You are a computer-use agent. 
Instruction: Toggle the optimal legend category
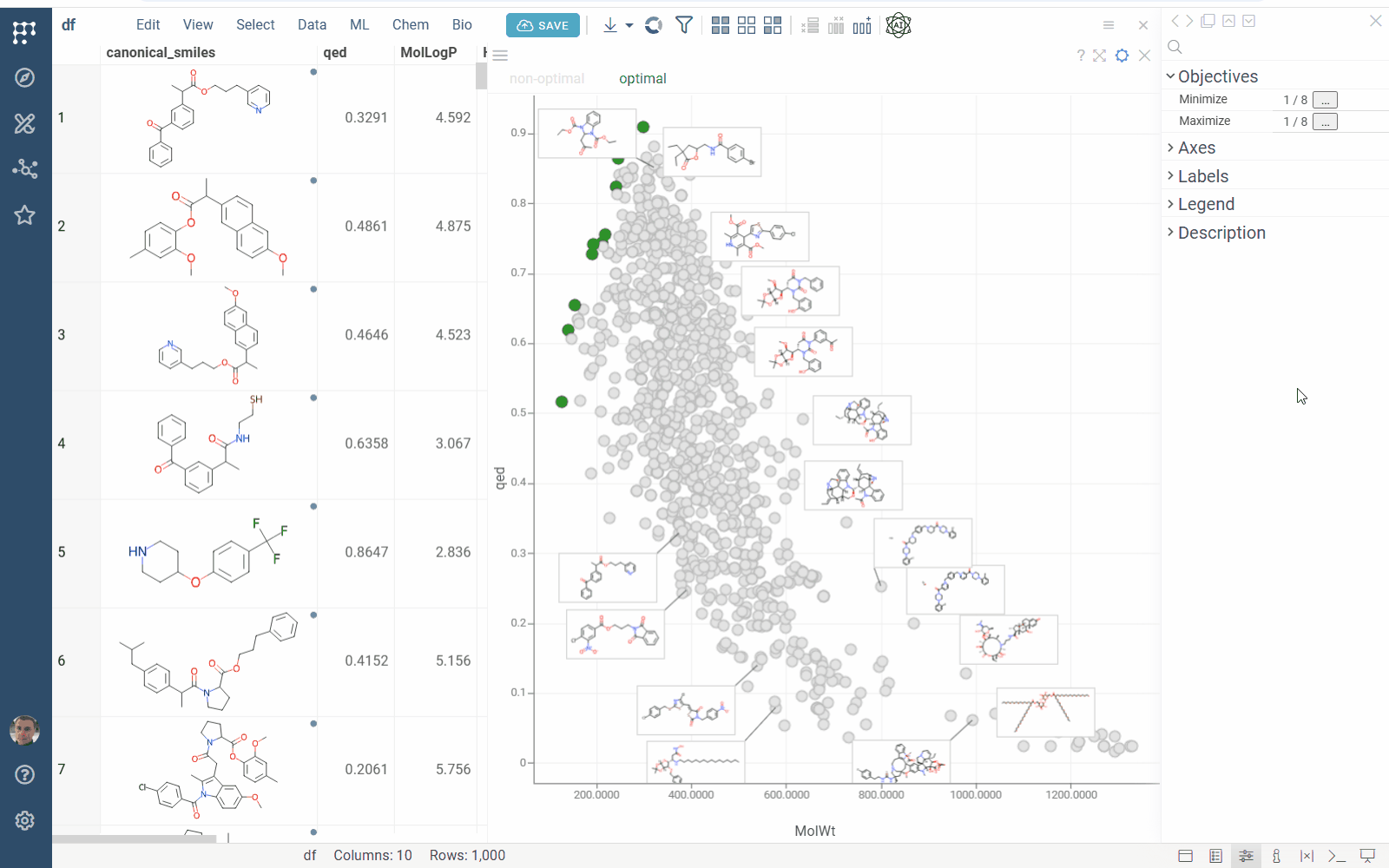point(642,79)
